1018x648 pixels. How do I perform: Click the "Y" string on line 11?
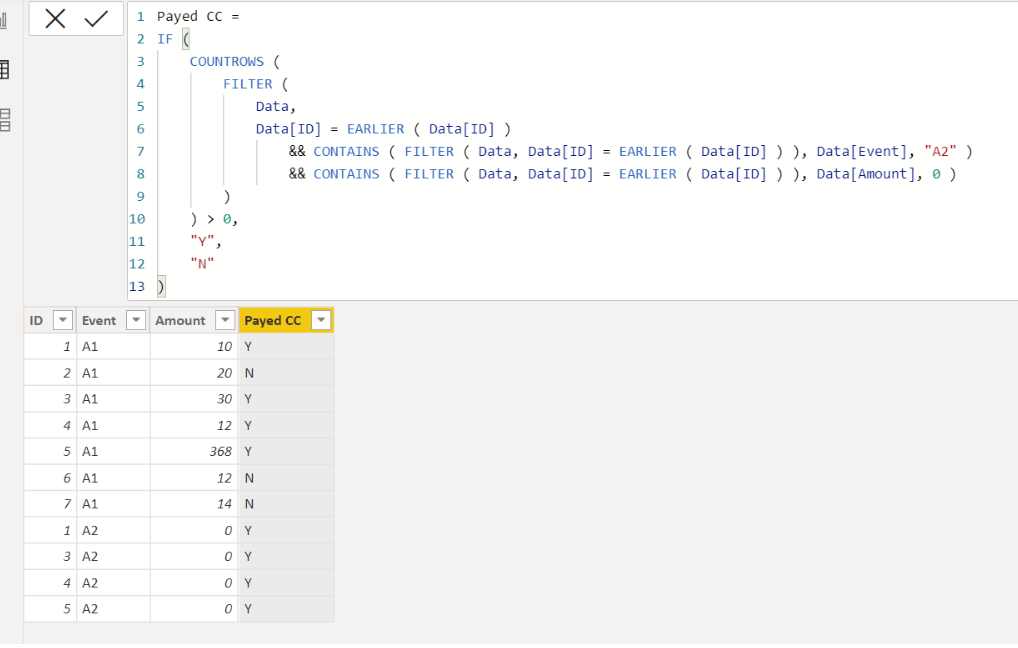[202, 242]
